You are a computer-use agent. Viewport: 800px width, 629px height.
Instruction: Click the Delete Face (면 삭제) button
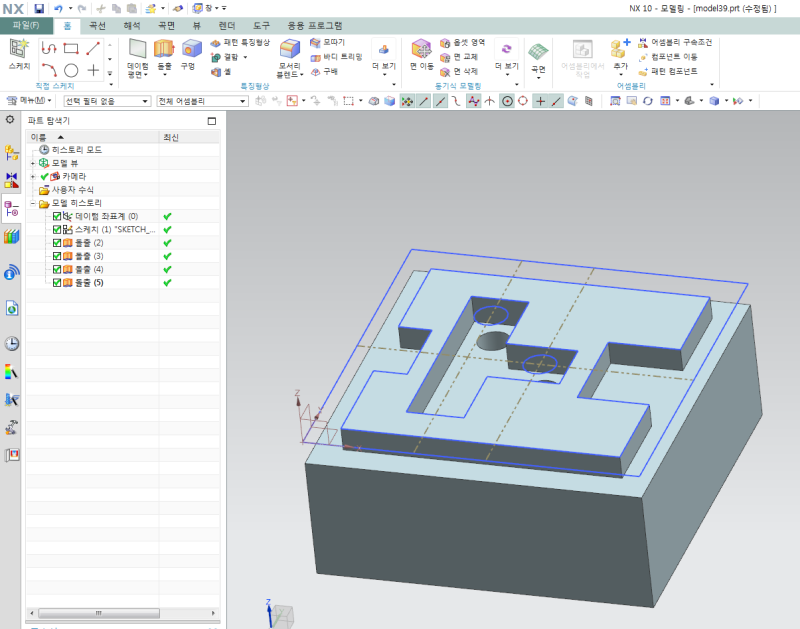coord(464,71)
